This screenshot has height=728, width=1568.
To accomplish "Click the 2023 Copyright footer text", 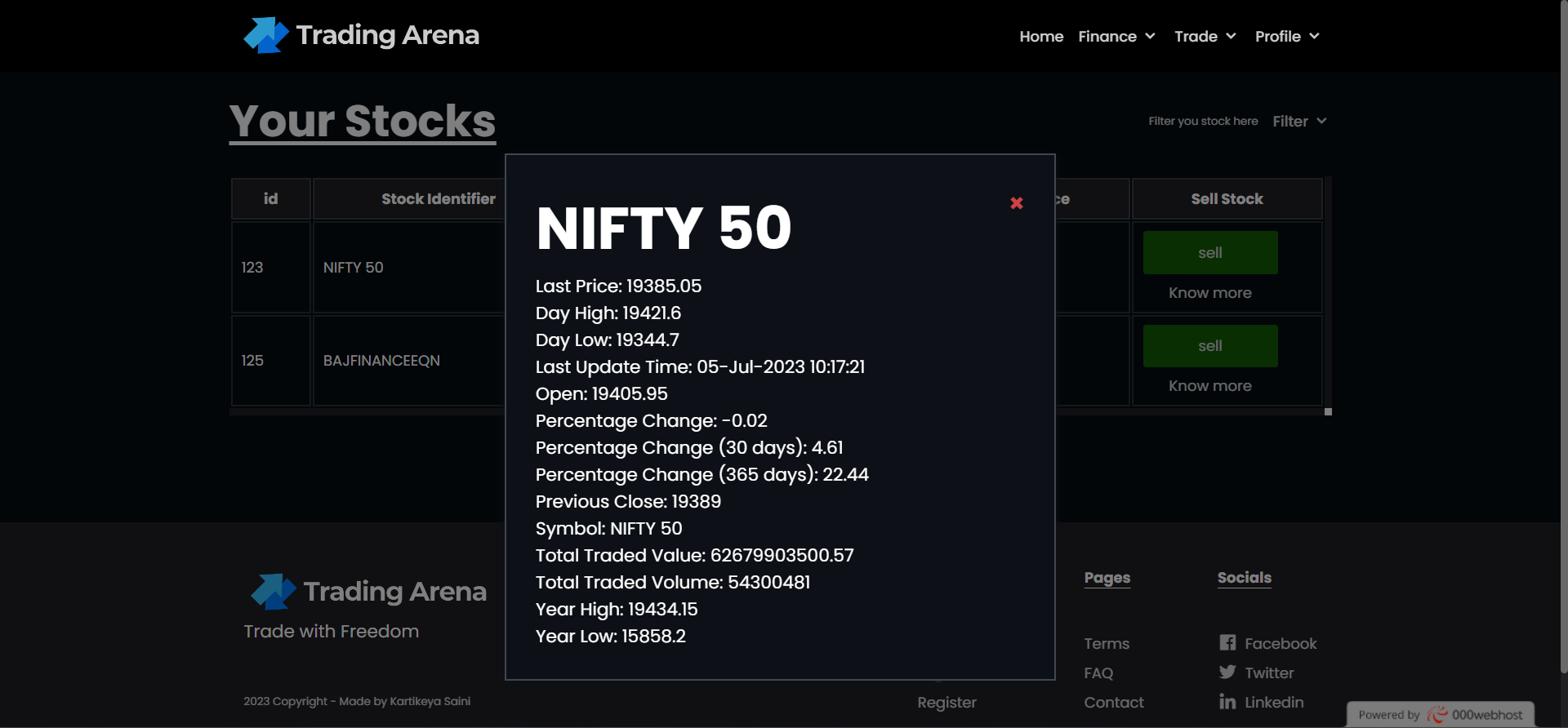I will tap(357, 701).
